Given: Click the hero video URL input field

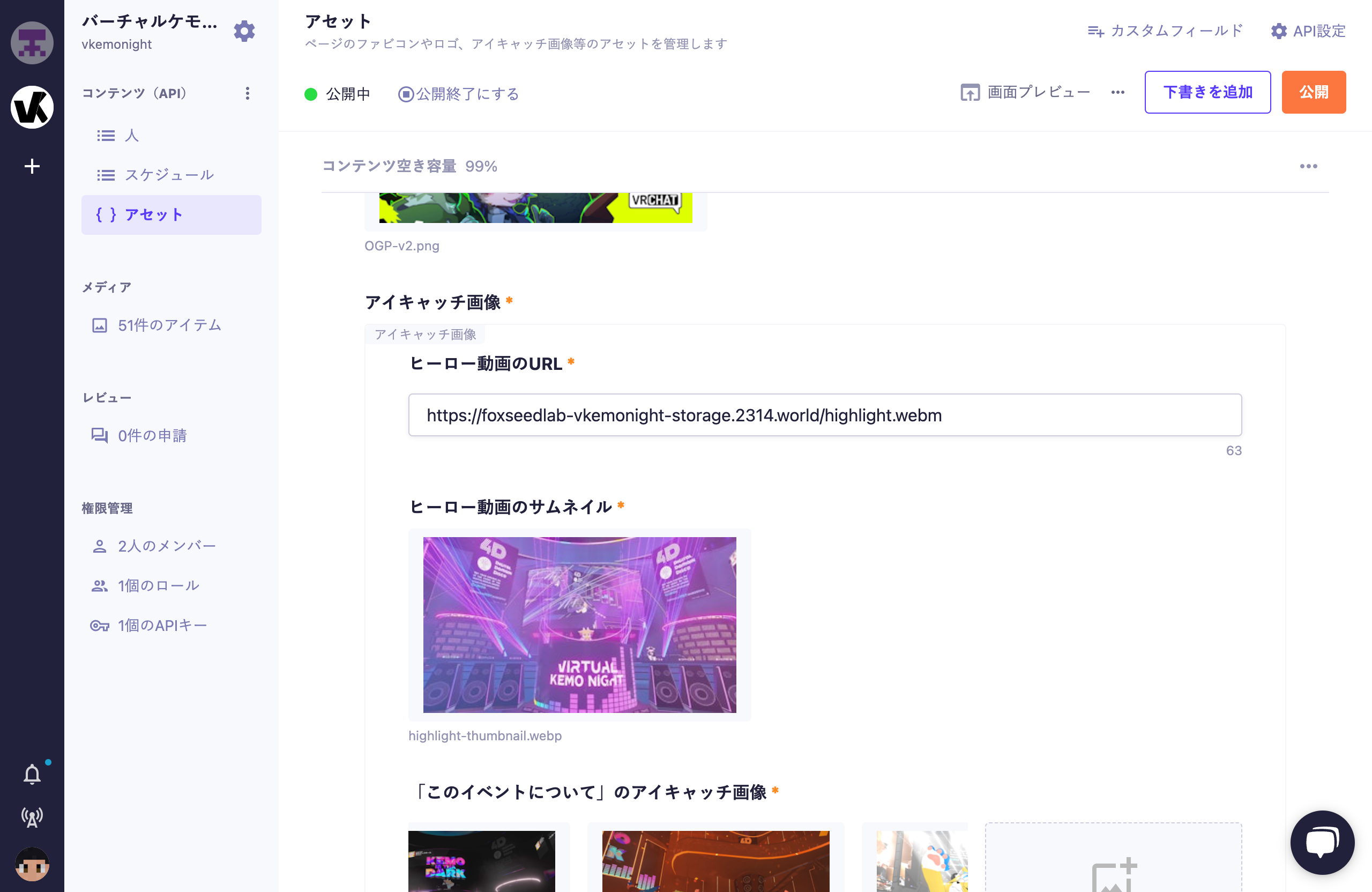Looking at the screenshot, I should click(824, 414).
